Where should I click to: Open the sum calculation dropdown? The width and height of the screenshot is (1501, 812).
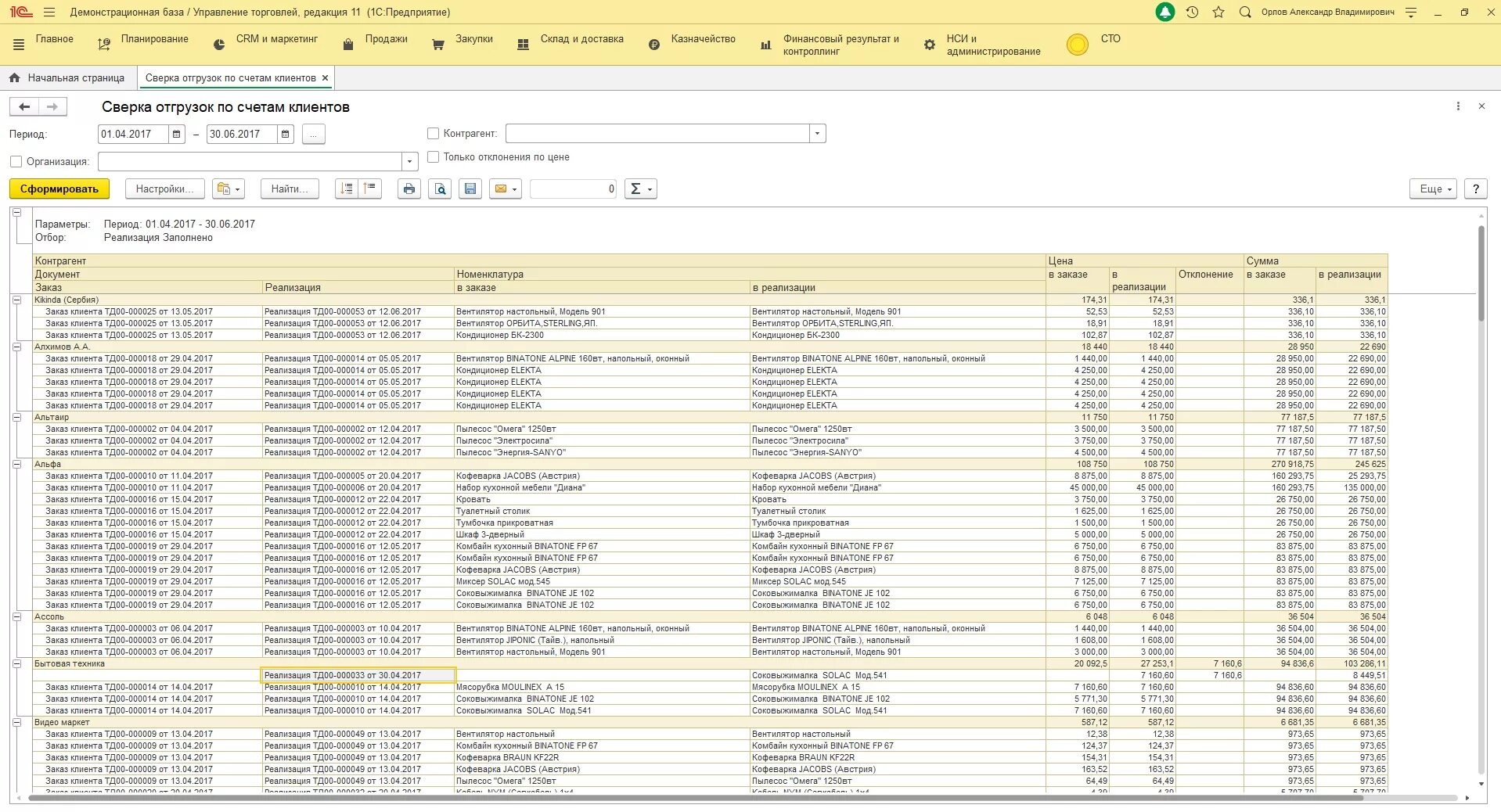[640, 189]
